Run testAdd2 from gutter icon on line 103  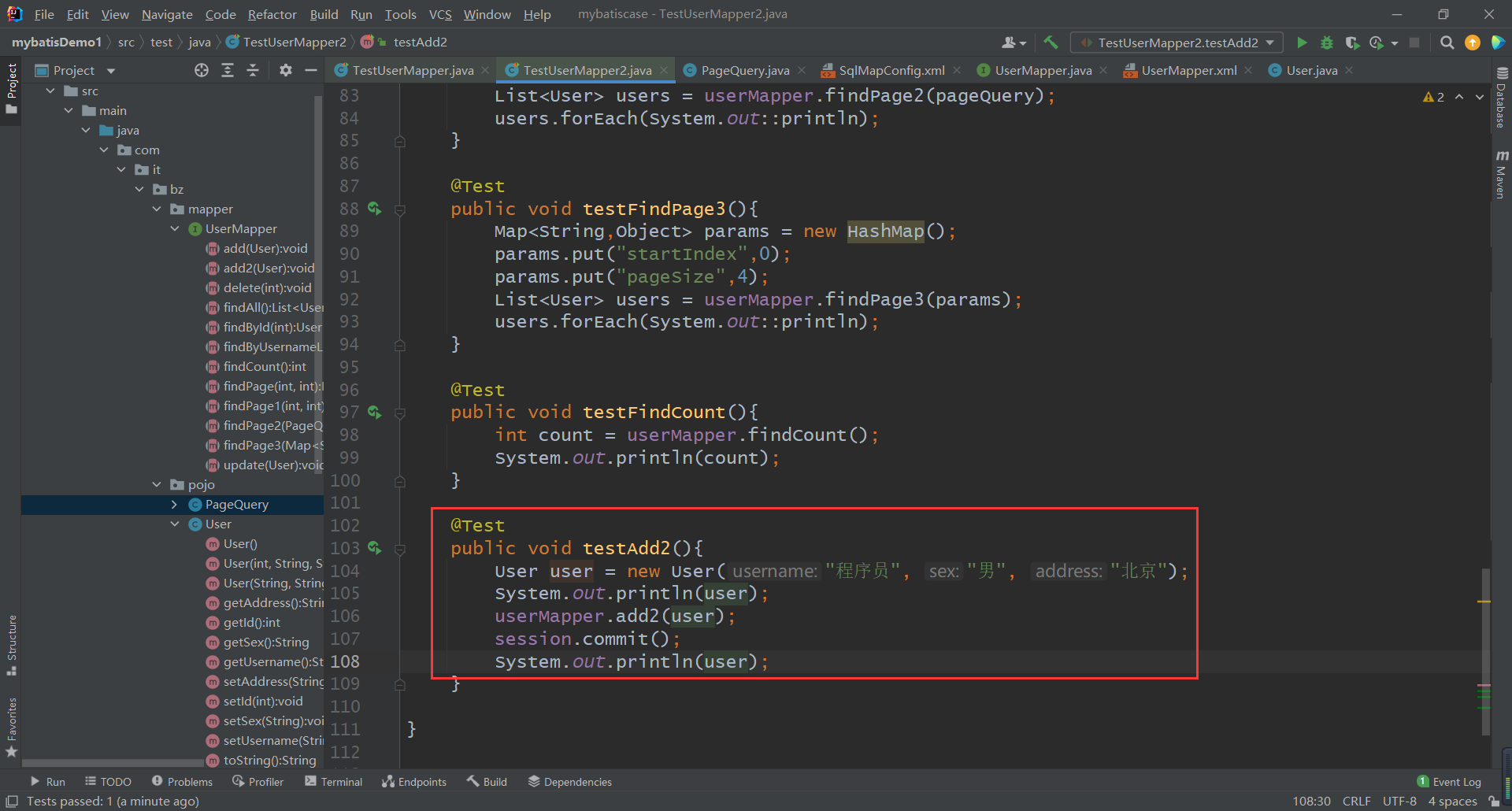pos(374,548)
